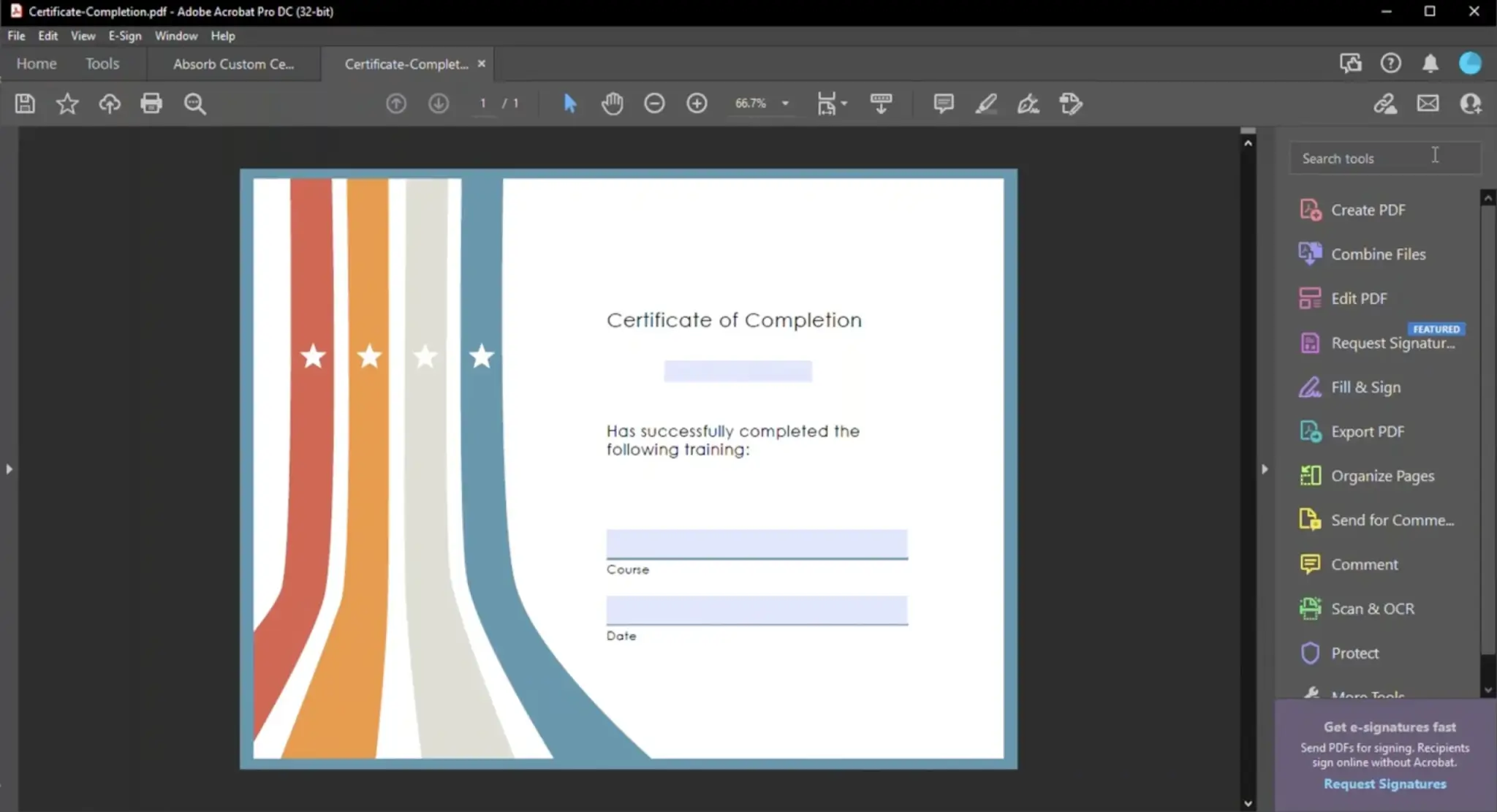This screenshot has width=1497, height=812.
Task: Click the Share link icon
Action: point(1386,103)
